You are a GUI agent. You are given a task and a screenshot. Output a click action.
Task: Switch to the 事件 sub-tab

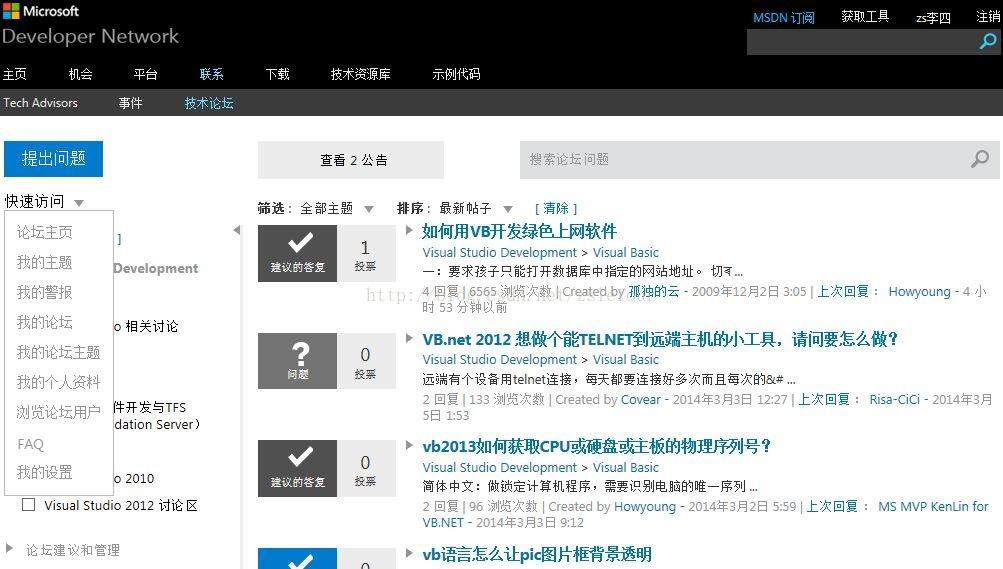coord(130,103)
